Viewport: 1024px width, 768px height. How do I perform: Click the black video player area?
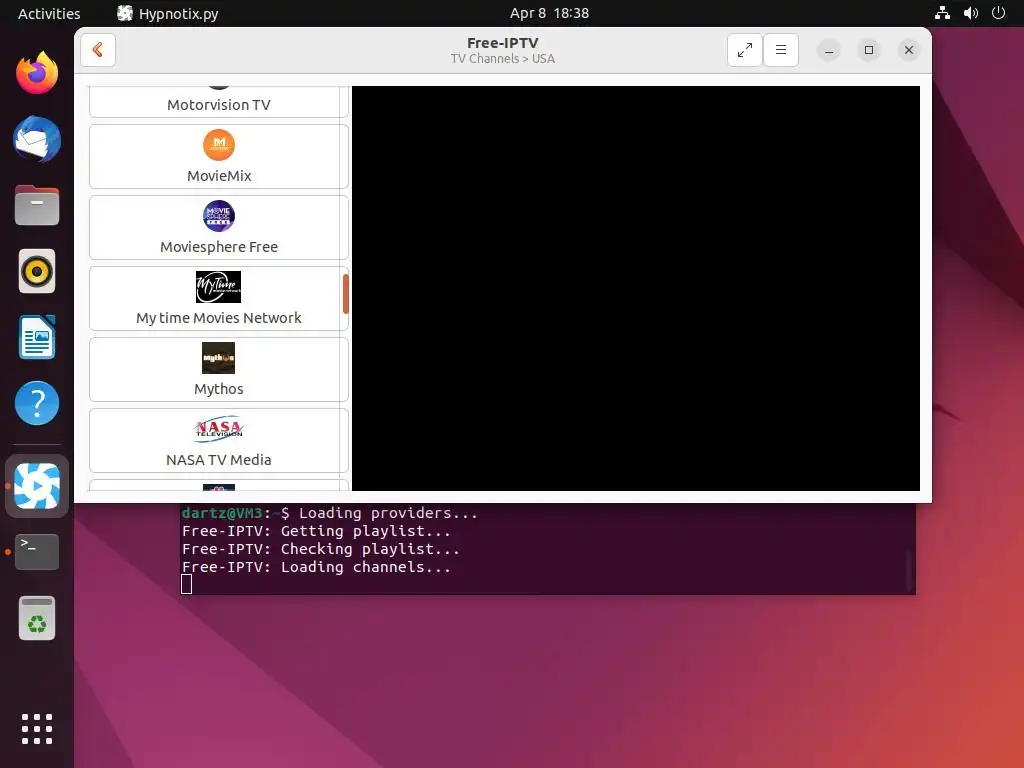pyautogui.click(x=635, y=288)
